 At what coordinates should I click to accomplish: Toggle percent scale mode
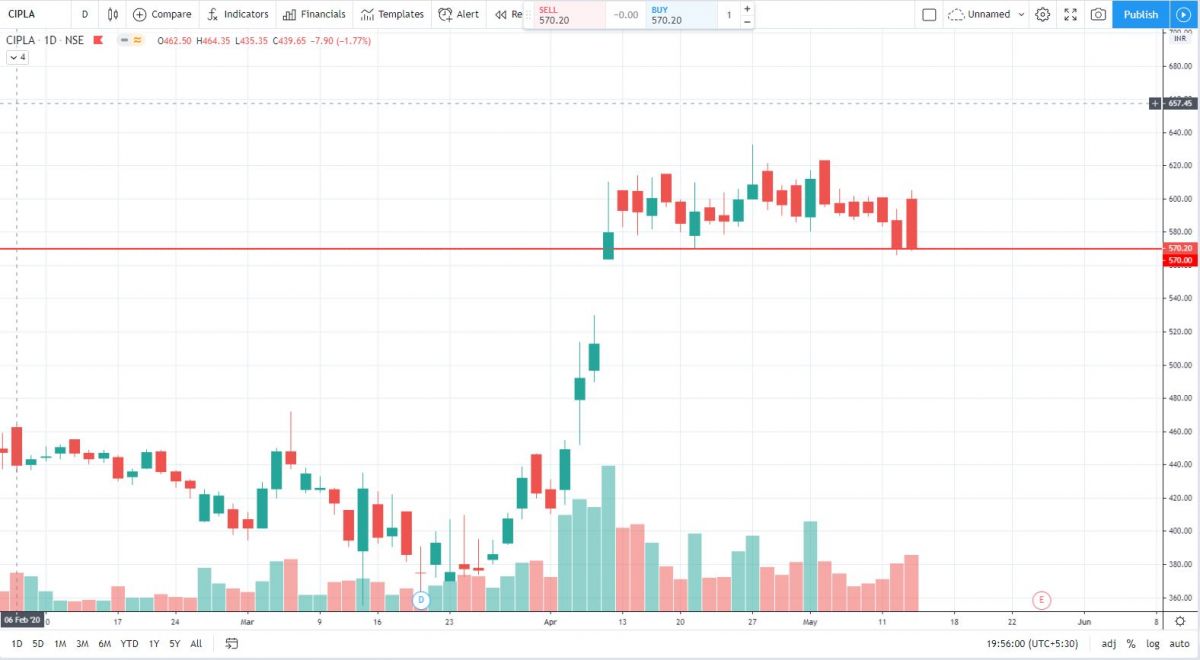click(1131, 644)
